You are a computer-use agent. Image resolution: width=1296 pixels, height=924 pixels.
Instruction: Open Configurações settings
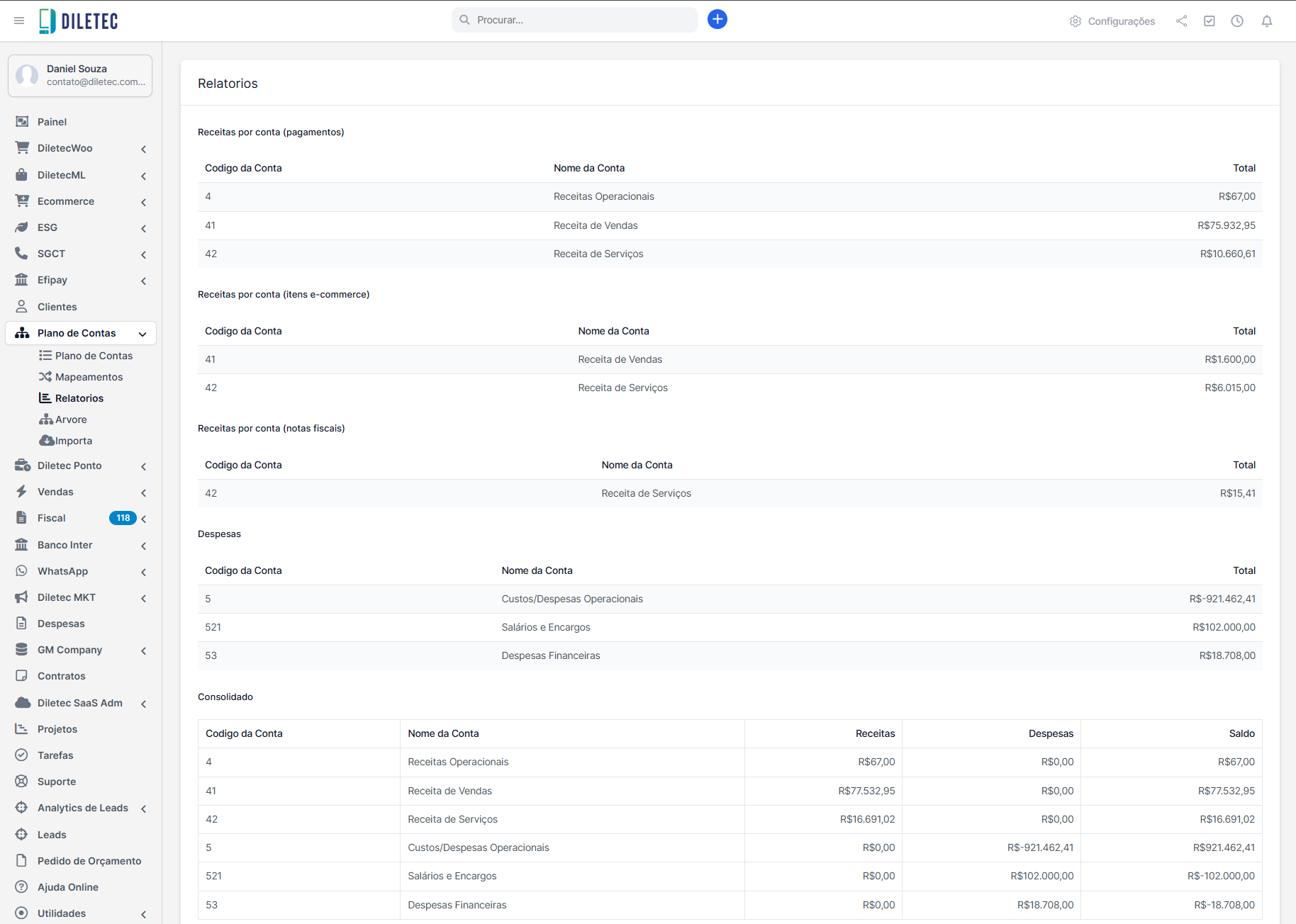click(1112, 21)
